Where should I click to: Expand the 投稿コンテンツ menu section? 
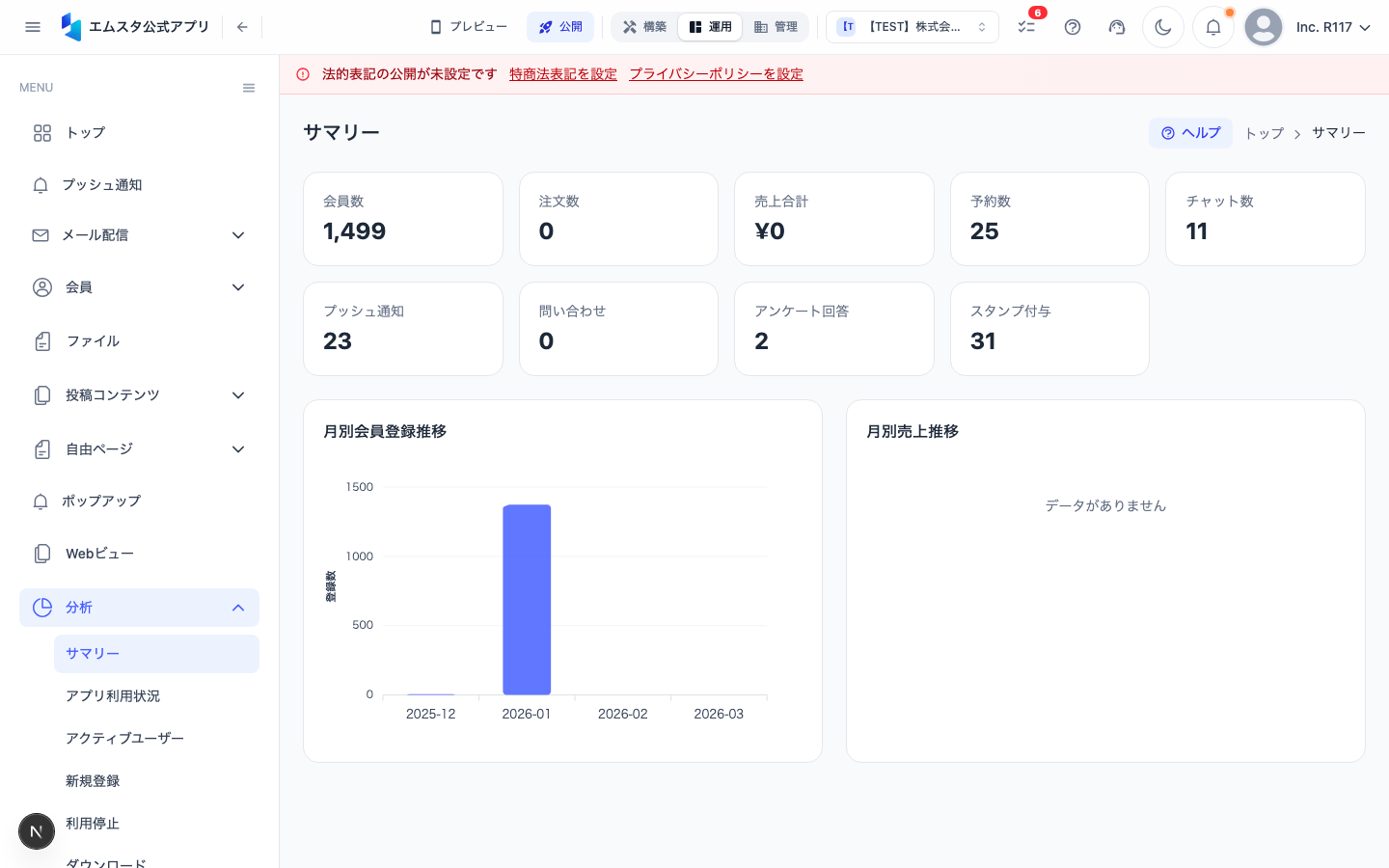tap(139, 395)
